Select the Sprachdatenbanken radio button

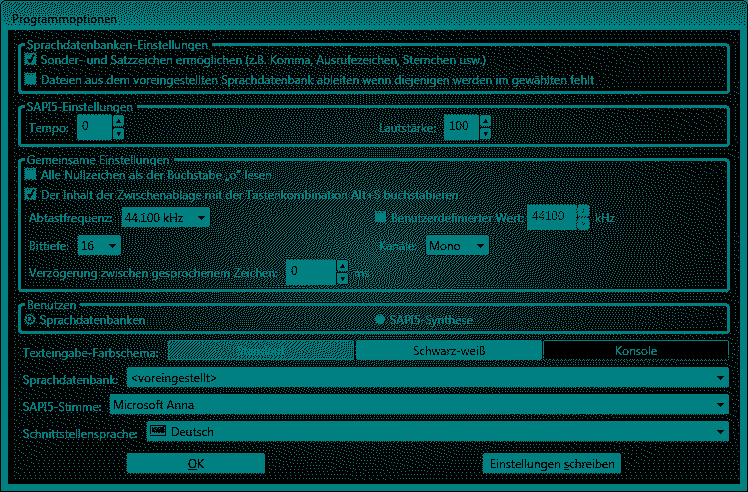pos(30,319)
